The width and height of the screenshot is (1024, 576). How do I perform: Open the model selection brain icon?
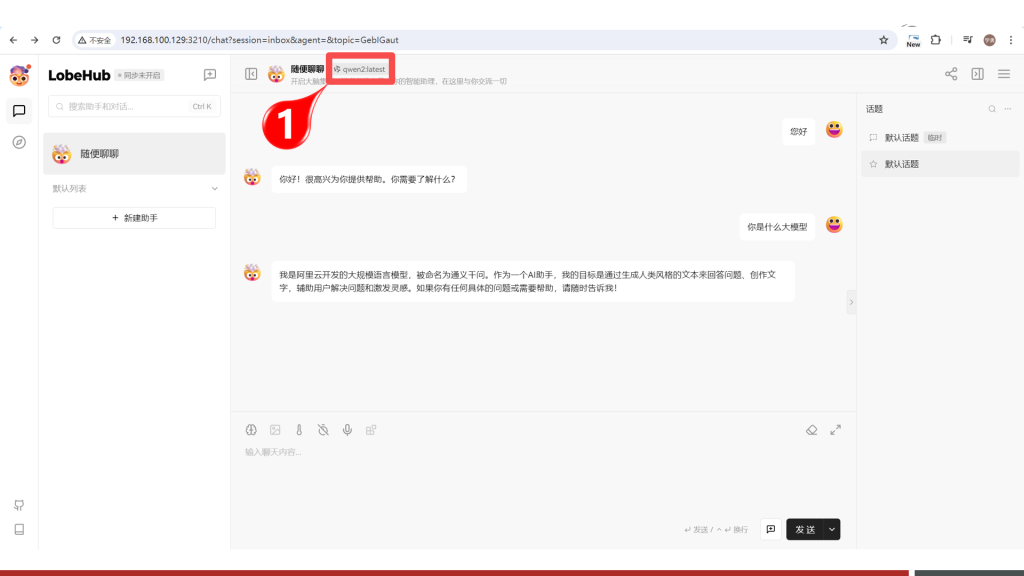click(252, 430)
